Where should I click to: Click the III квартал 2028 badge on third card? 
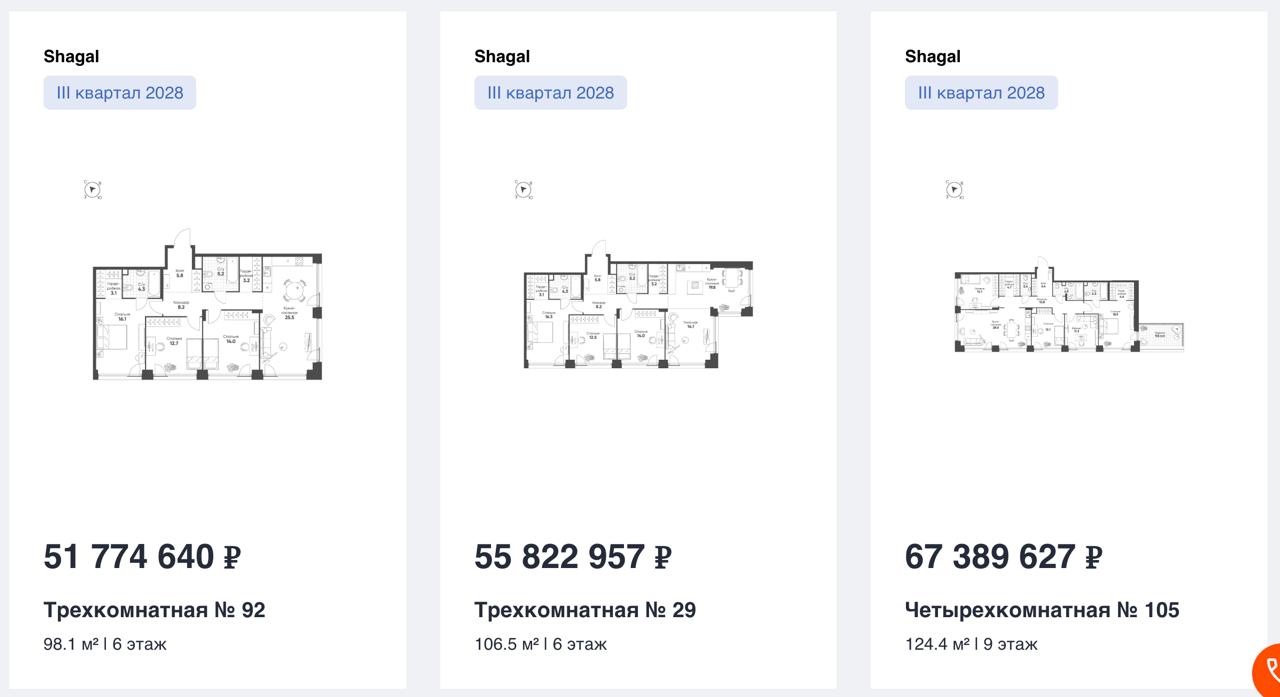point(981,93)
